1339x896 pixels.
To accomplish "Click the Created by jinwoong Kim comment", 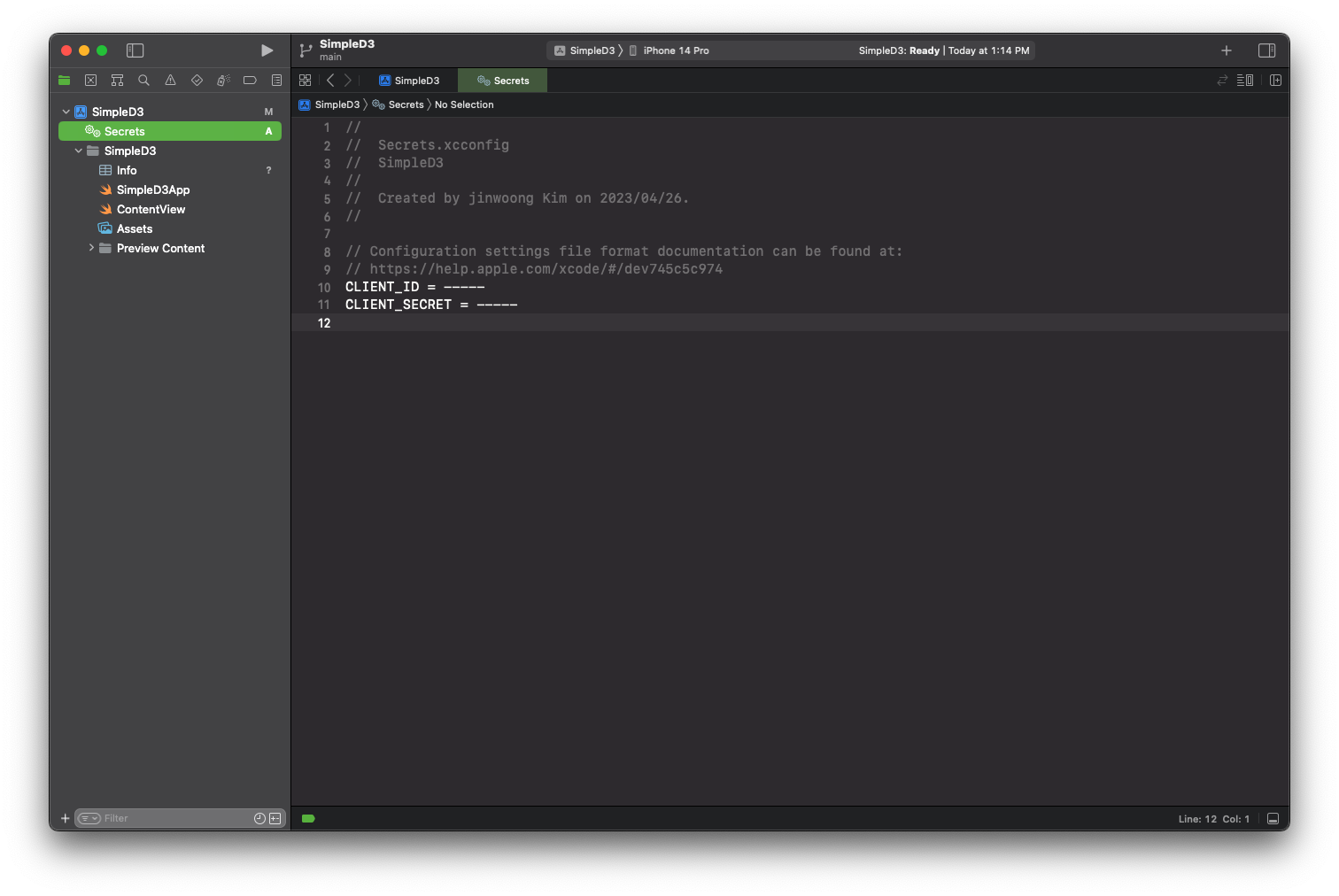I will point(517,198).
